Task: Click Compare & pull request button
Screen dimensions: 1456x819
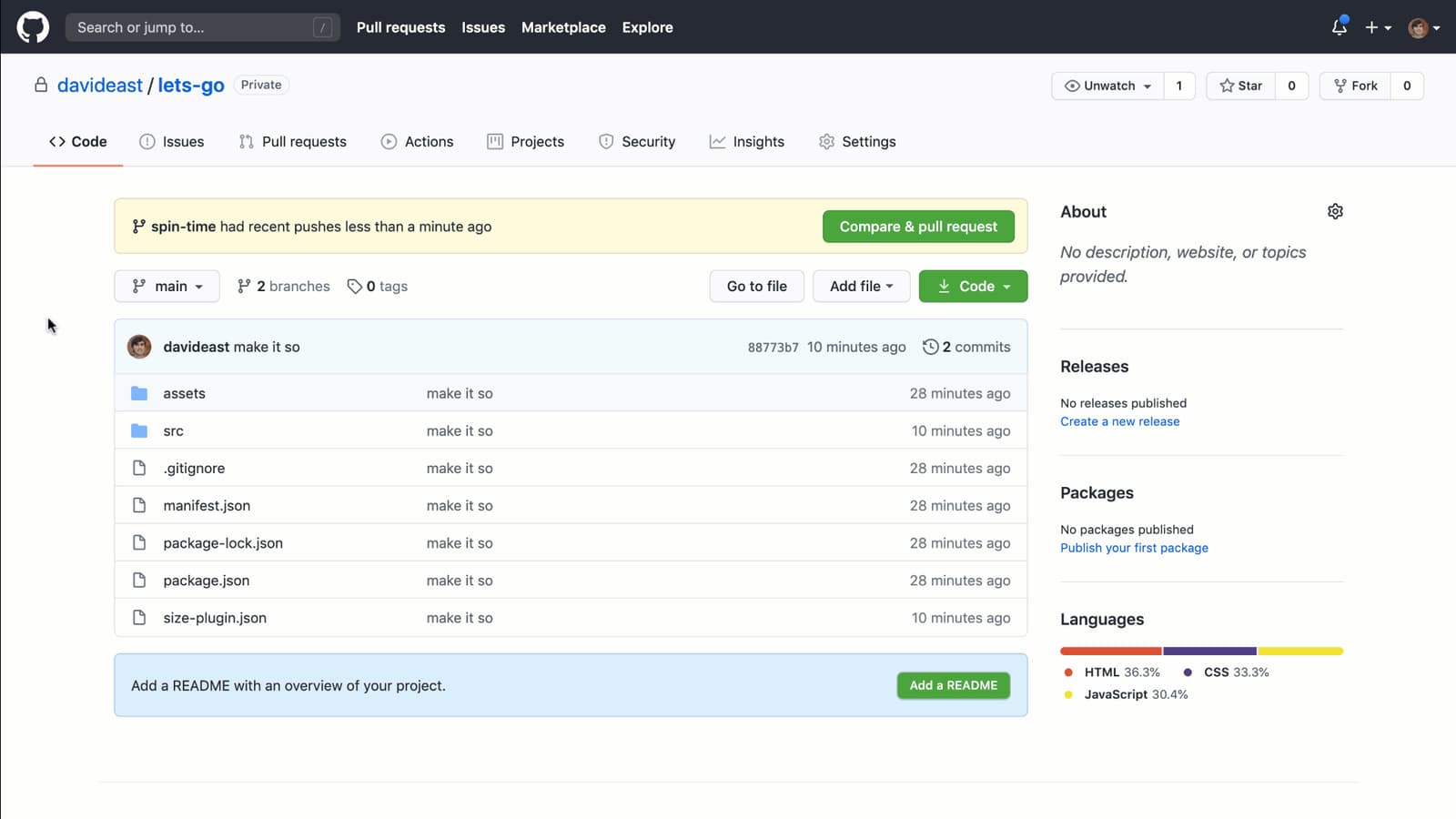Action: pos(918,227)
